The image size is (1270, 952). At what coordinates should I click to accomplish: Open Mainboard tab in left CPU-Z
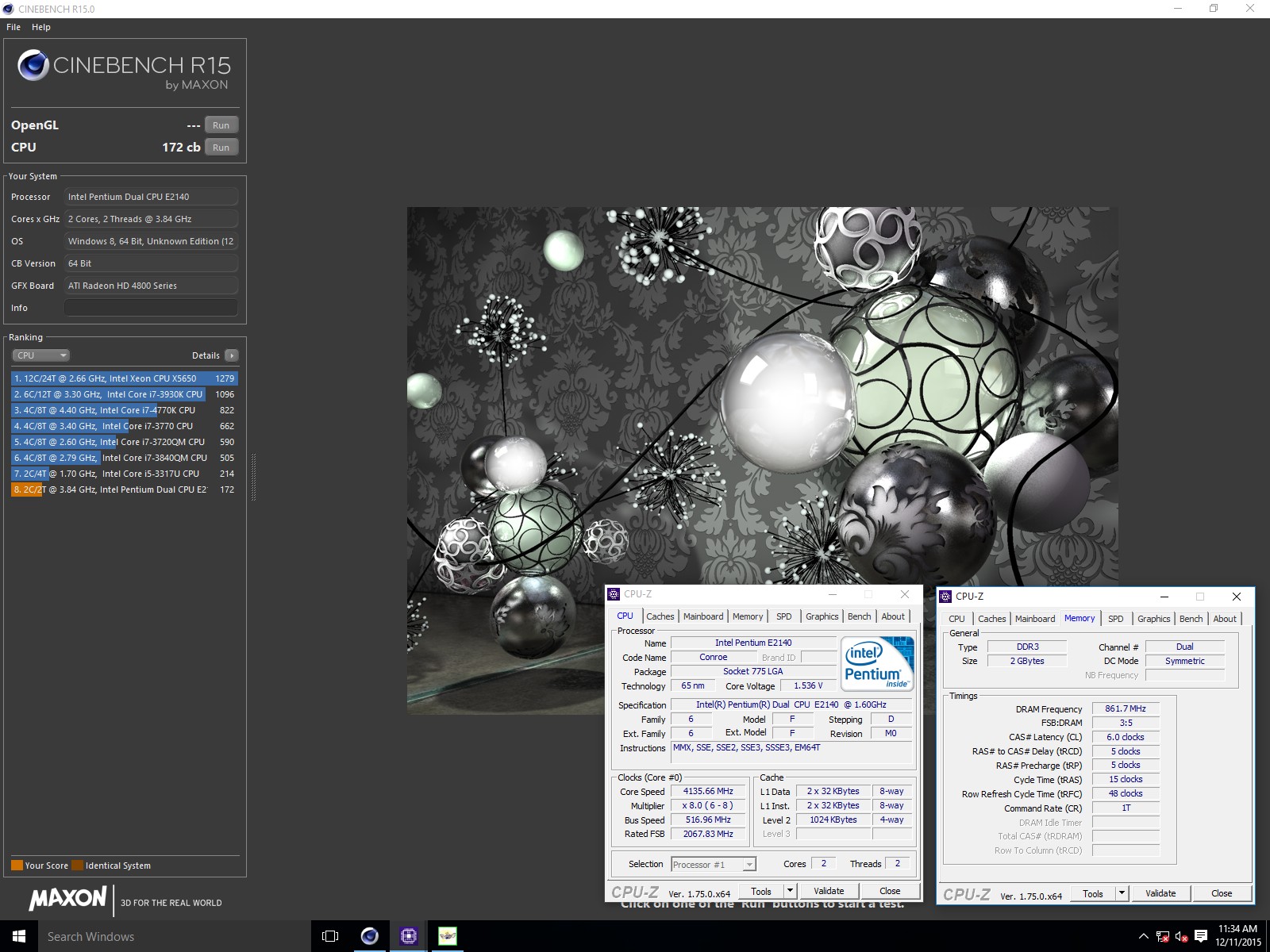pos(703,616)
